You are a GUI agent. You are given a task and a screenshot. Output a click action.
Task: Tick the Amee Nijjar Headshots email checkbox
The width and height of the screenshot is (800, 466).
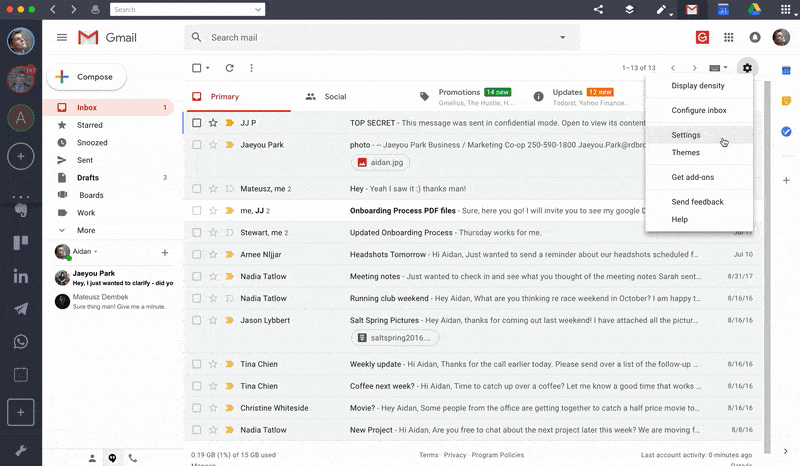tap(196, 254)
